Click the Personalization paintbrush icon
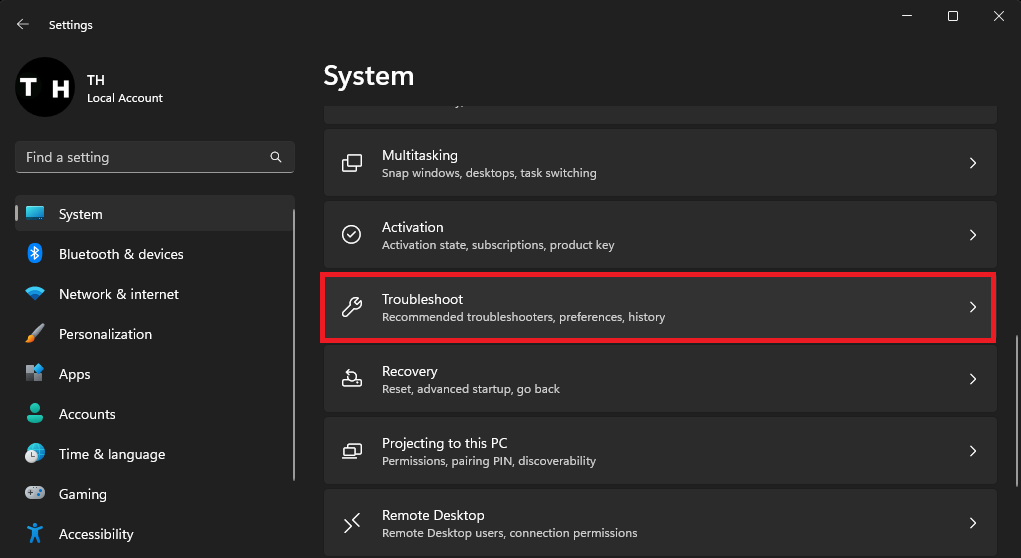This screenshot has height=558, width=1021. pos(35,334)
